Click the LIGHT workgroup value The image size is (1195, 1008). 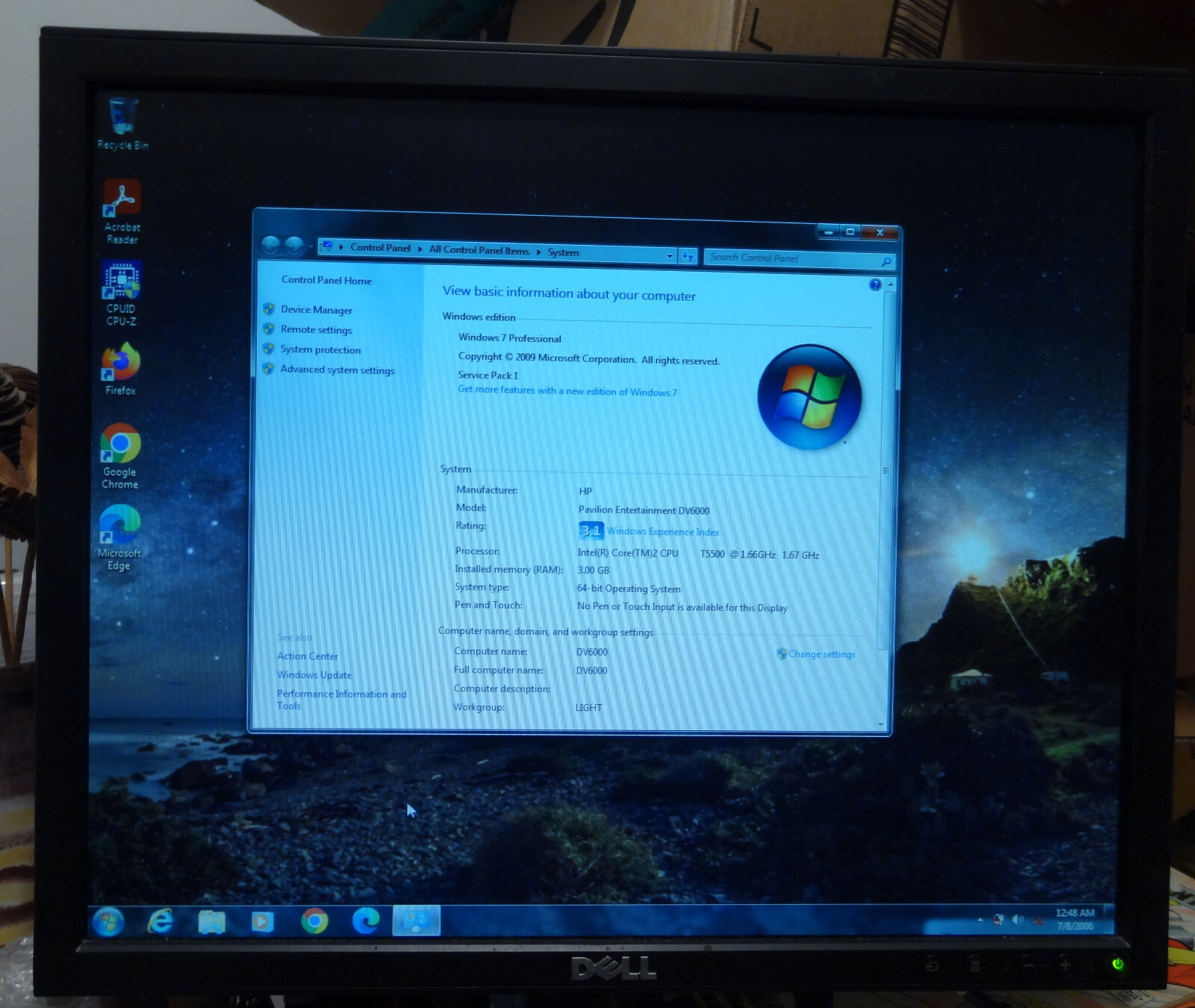tap(589, 708)
